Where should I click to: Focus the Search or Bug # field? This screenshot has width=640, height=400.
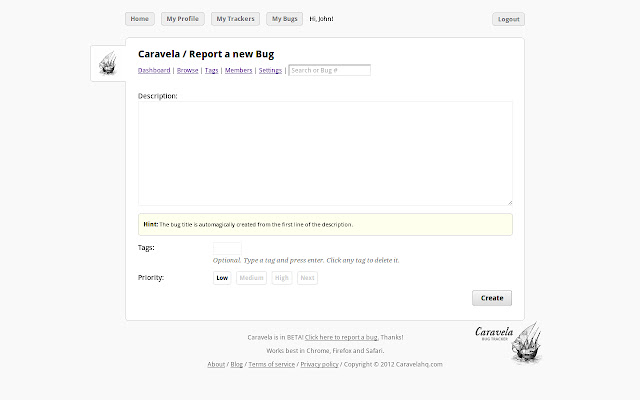(329, 70)
